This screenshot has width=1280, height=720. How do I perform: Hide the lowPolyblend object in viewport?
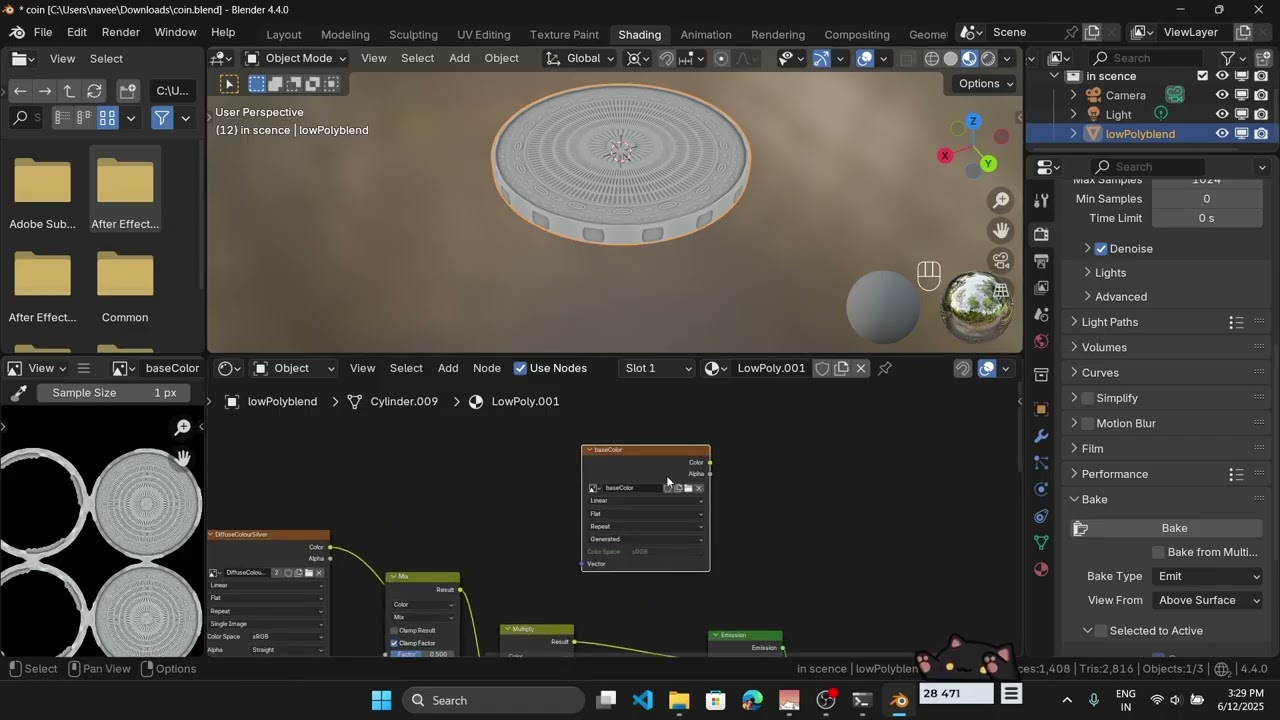pyautogui.click(x=1222, y=133)
